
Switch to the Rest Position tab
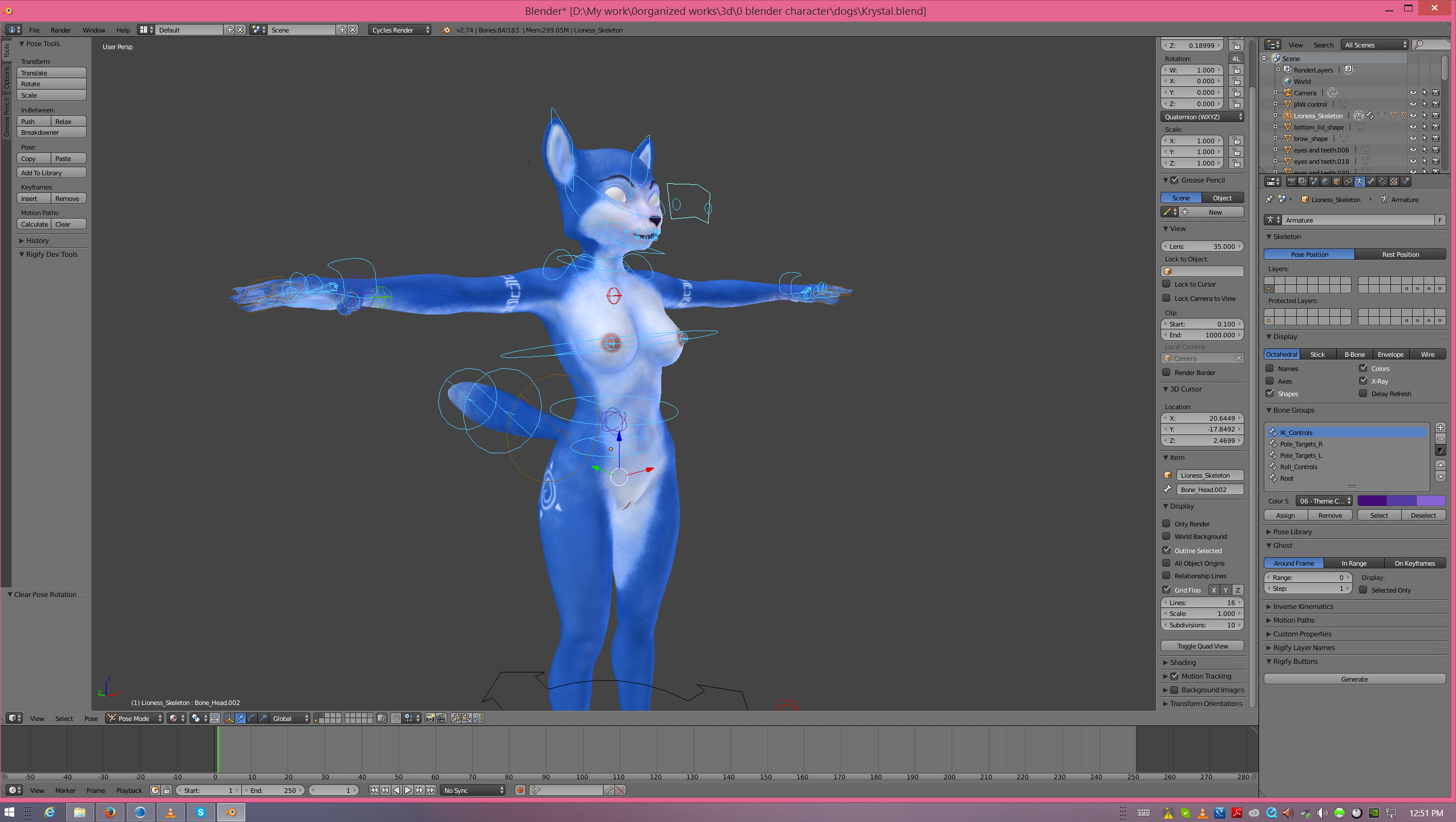[x=1400, y=255]
